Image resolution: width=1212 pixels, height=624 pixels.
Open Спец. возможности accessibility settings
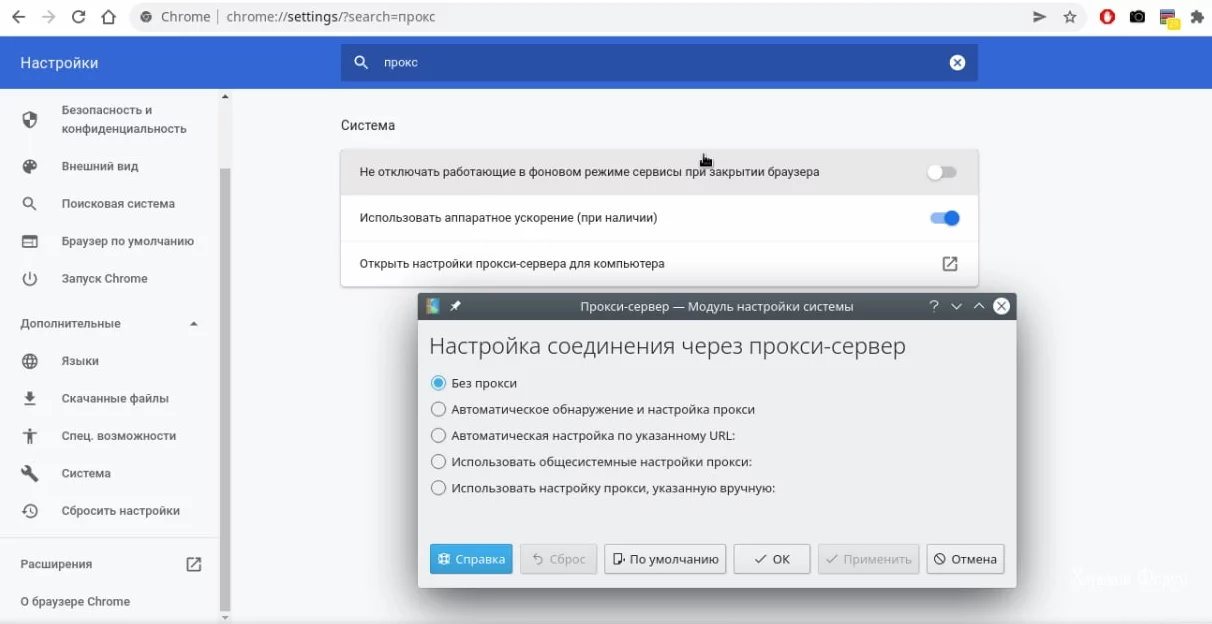click(108, 435)
